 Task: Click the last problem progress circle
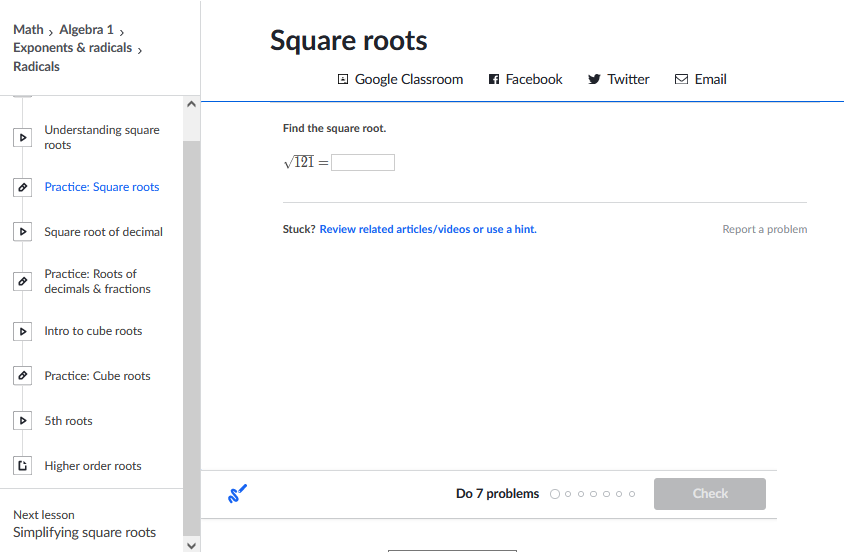[632, 494]
